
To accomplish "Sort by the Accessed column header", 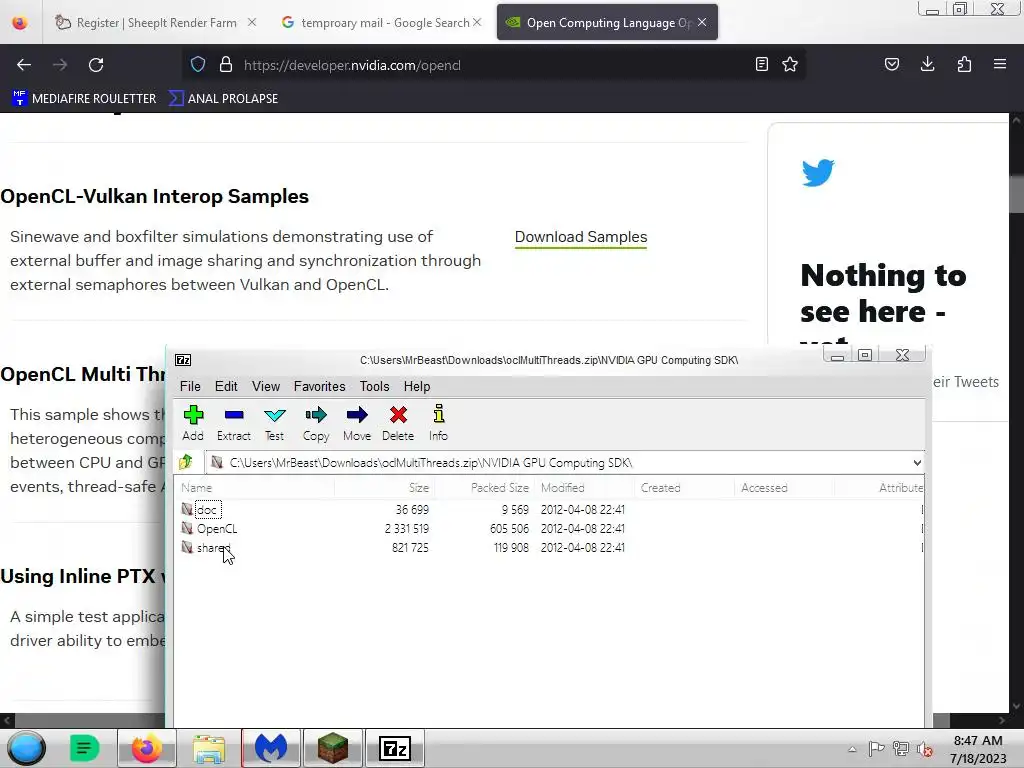I will pyautogui.click(x=784, y=487).
